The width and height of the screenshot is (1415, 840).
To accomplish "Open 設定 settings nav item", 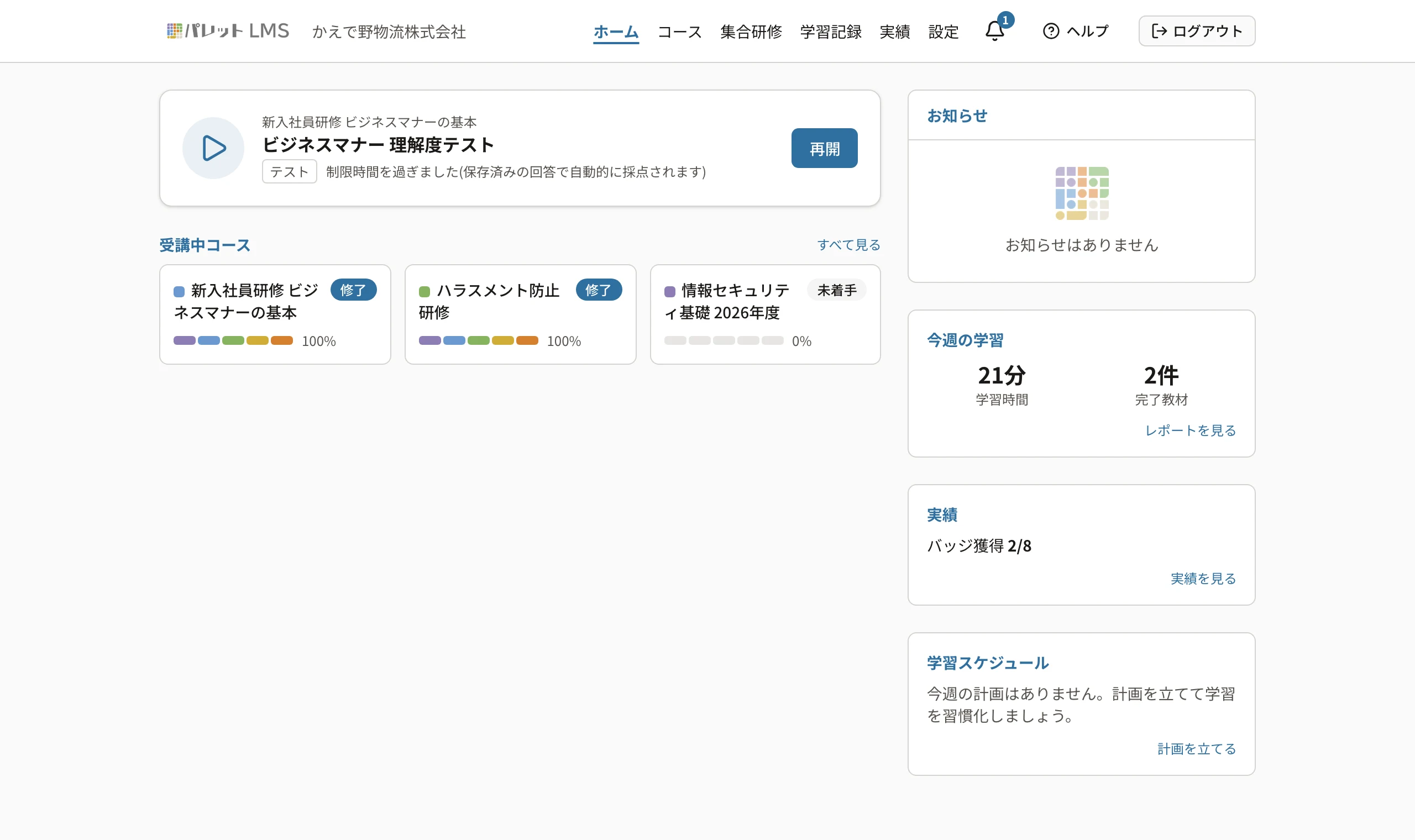I will 943,32.
